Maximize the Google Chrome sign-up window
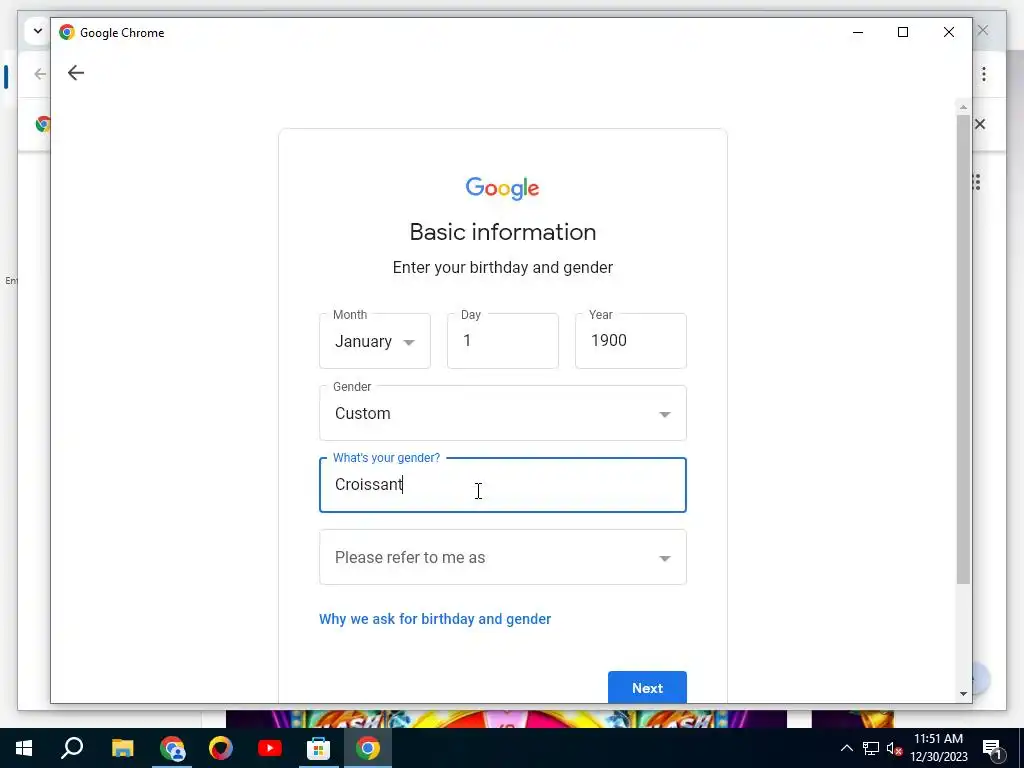Image resolution: width=1024 pixels, height=768 pixels. [x=903, y=32]
